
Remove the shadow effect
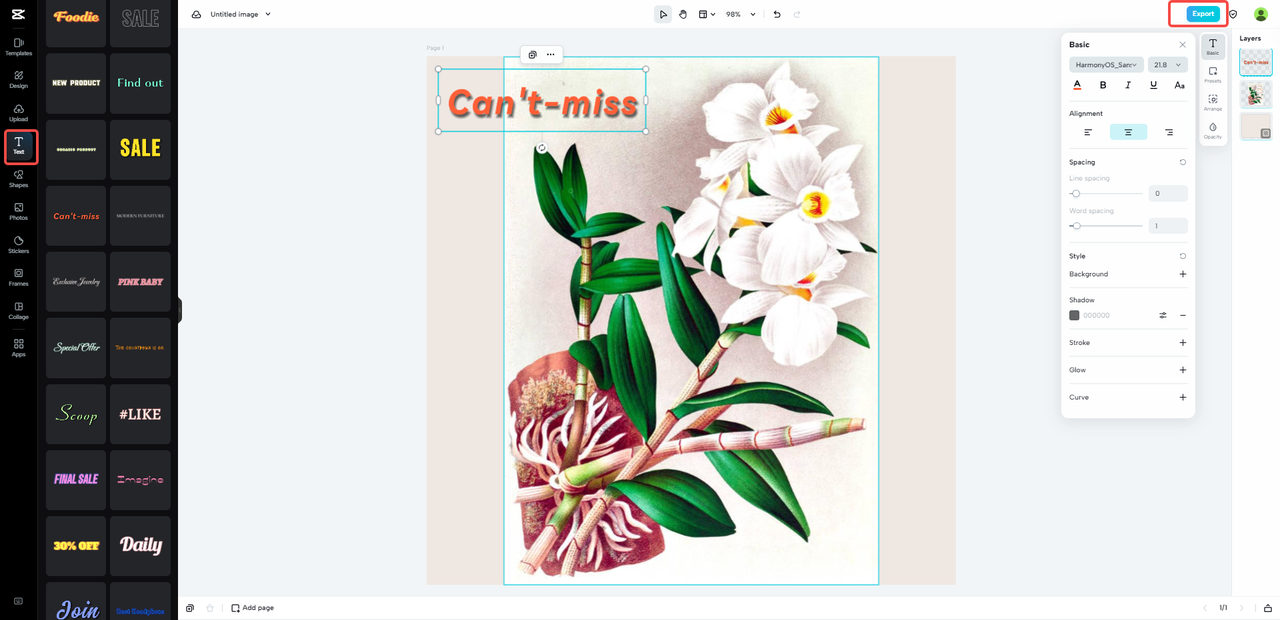click(1183, 315)
